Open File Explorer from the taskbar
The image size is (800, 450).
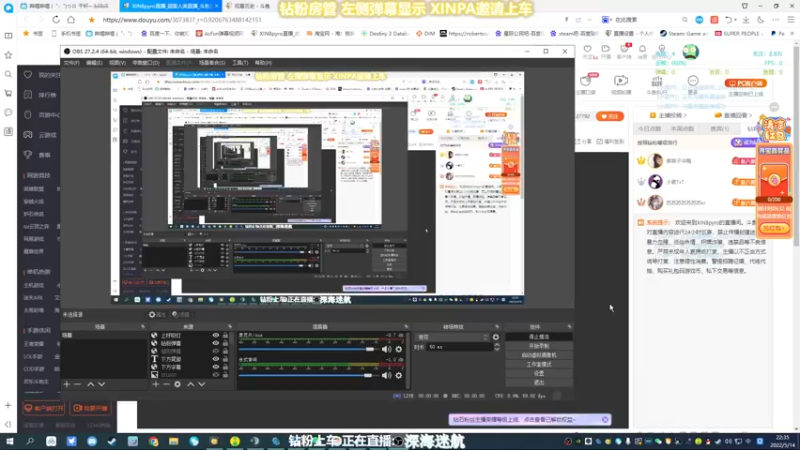(173, 441)
